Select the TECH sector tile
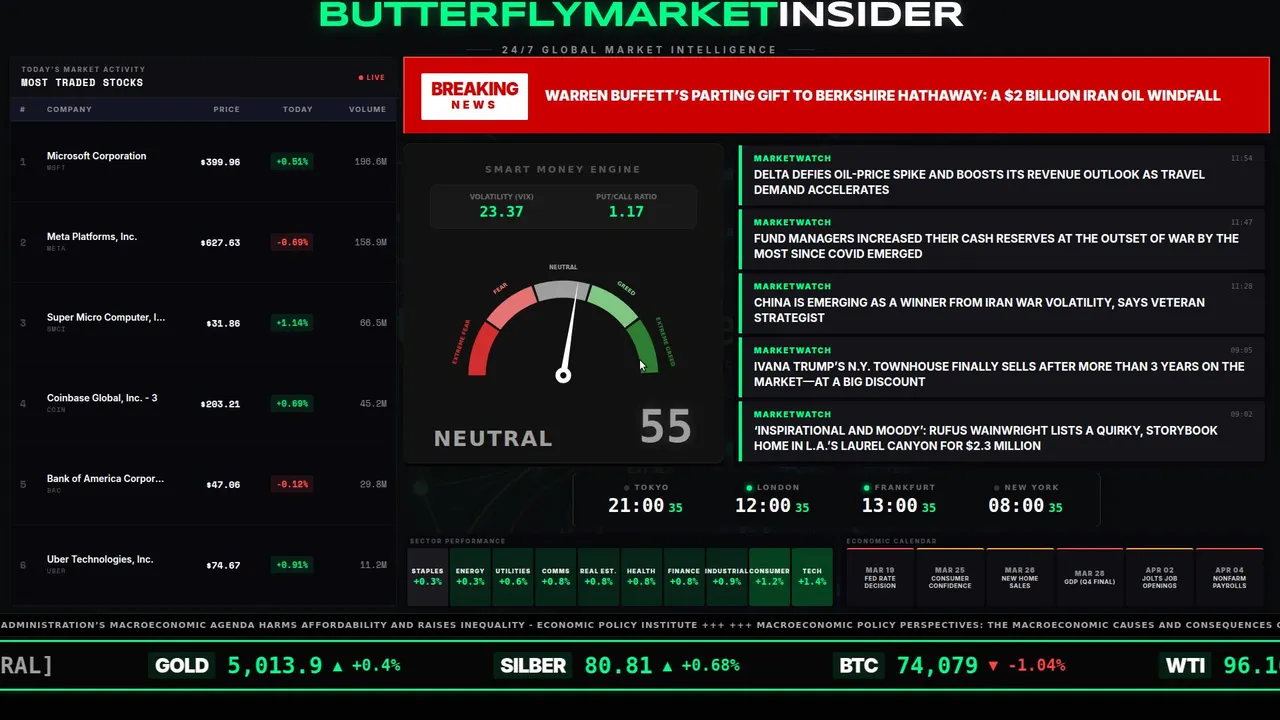Image resolution: width=1280 pixels, height=720 pixels. pyautogui.click(x=812, y=577)
